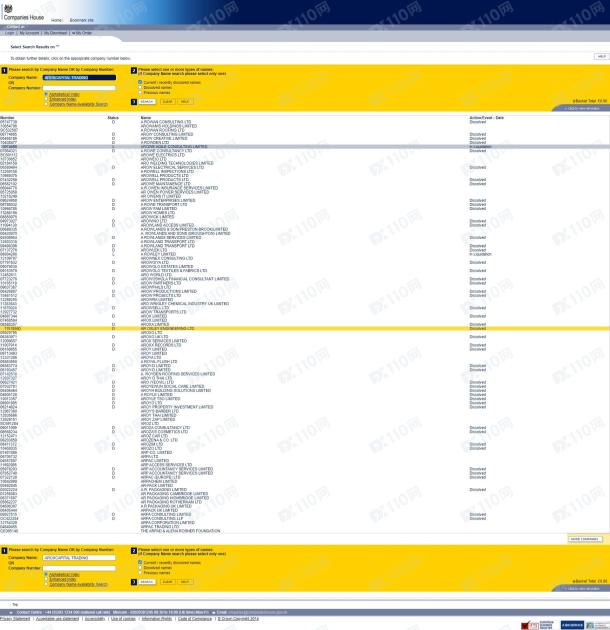
Task: Select the ARON PROJECTS LTD row
Action: click(x=305, y=295)
